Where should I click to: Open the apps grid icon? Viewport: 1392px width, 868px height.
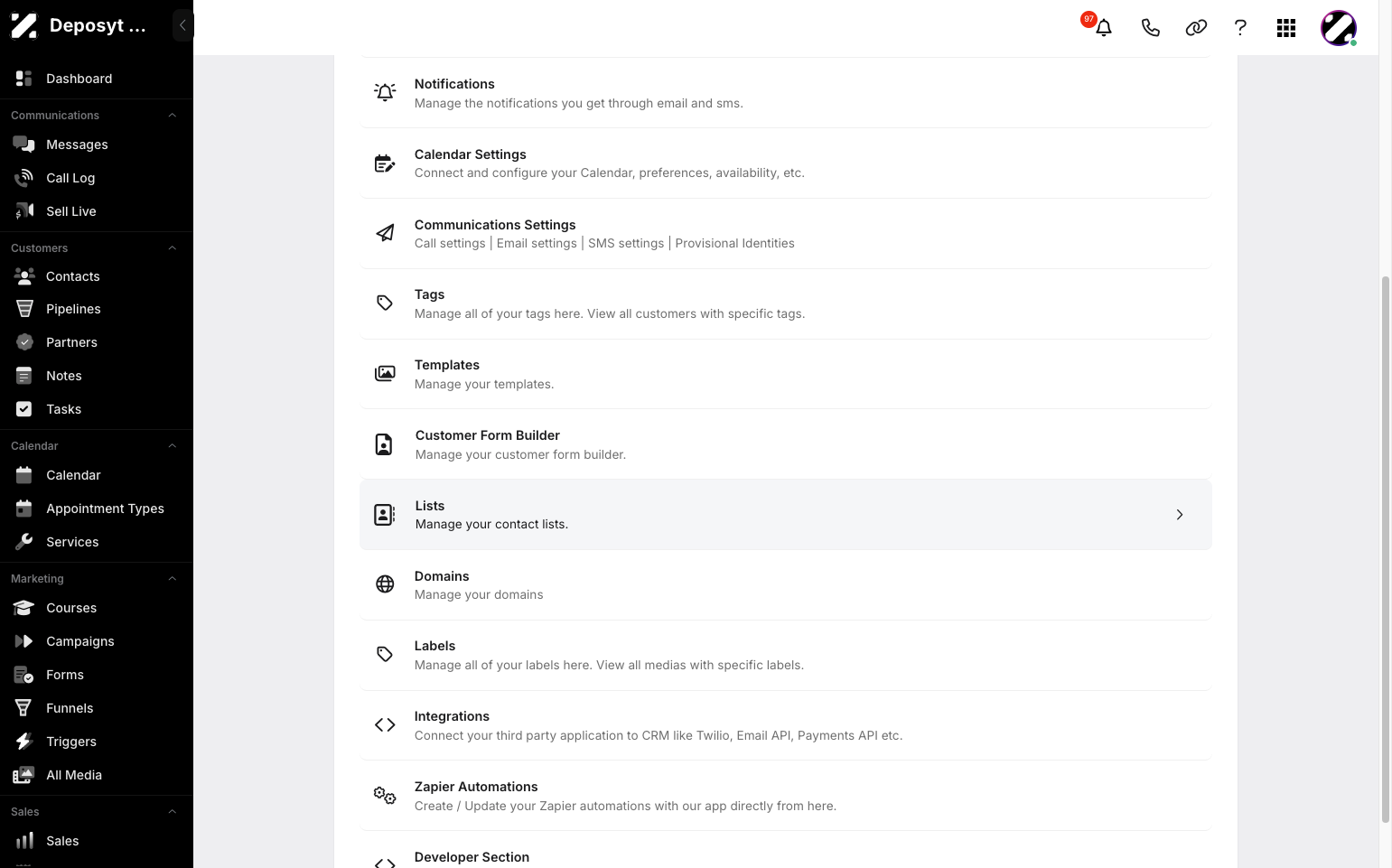coord(1286,28)
